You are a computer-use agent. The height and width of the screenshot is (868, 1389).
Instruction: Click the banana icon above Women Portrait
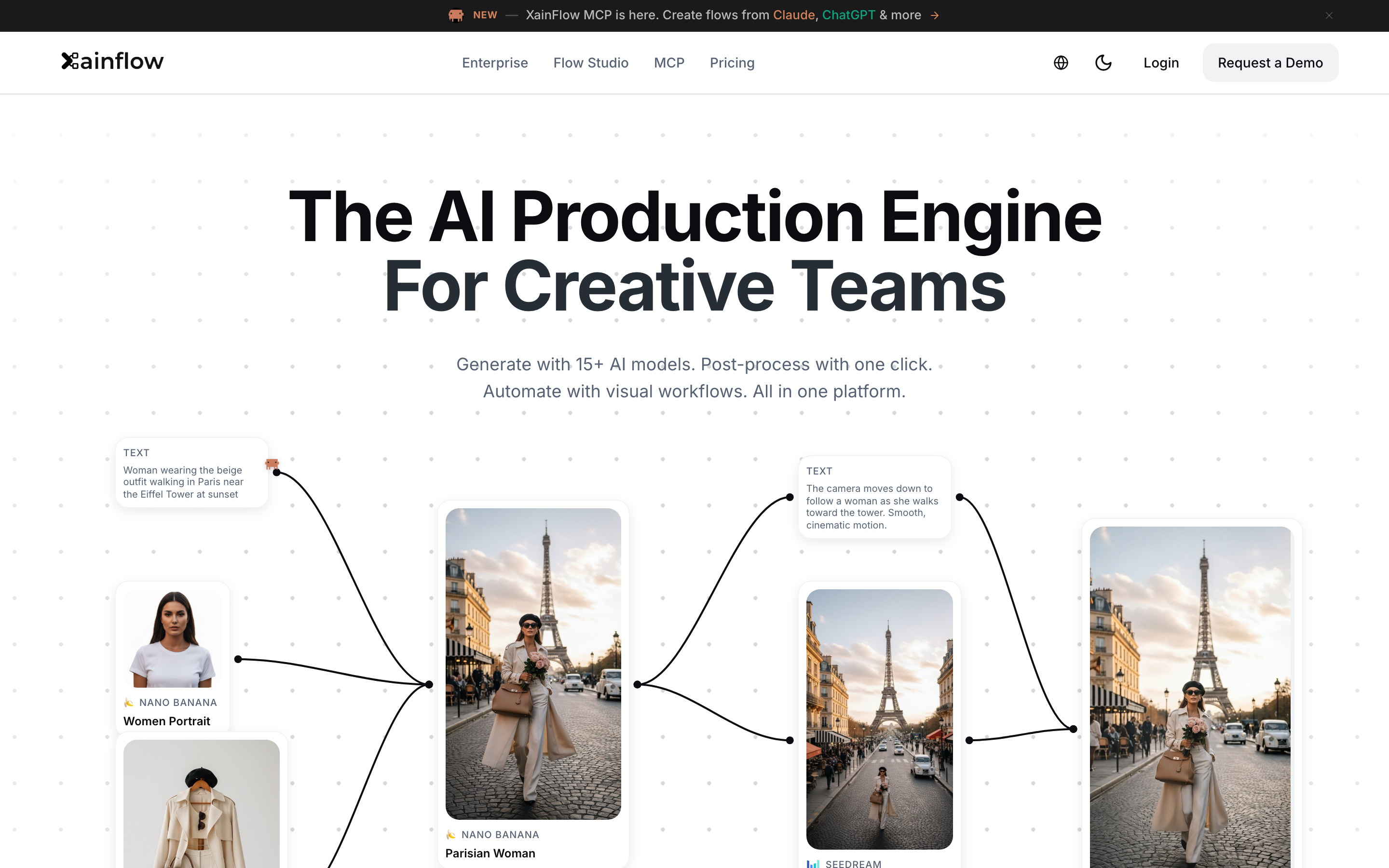[129, 703]
